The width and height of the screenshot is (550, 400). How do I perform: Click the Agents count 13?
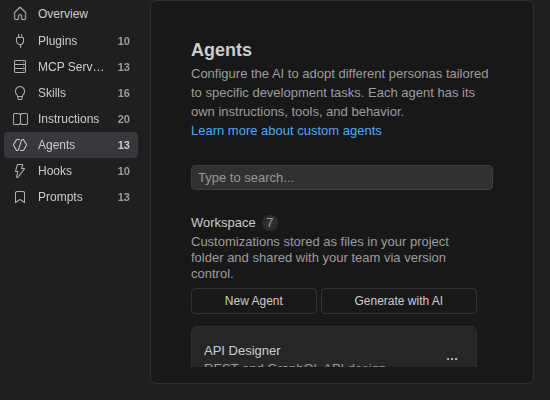(x=123, y=145)
